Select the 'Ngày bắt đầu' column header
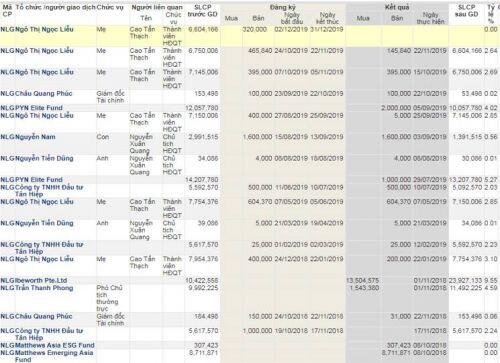 tap(292, 18)
